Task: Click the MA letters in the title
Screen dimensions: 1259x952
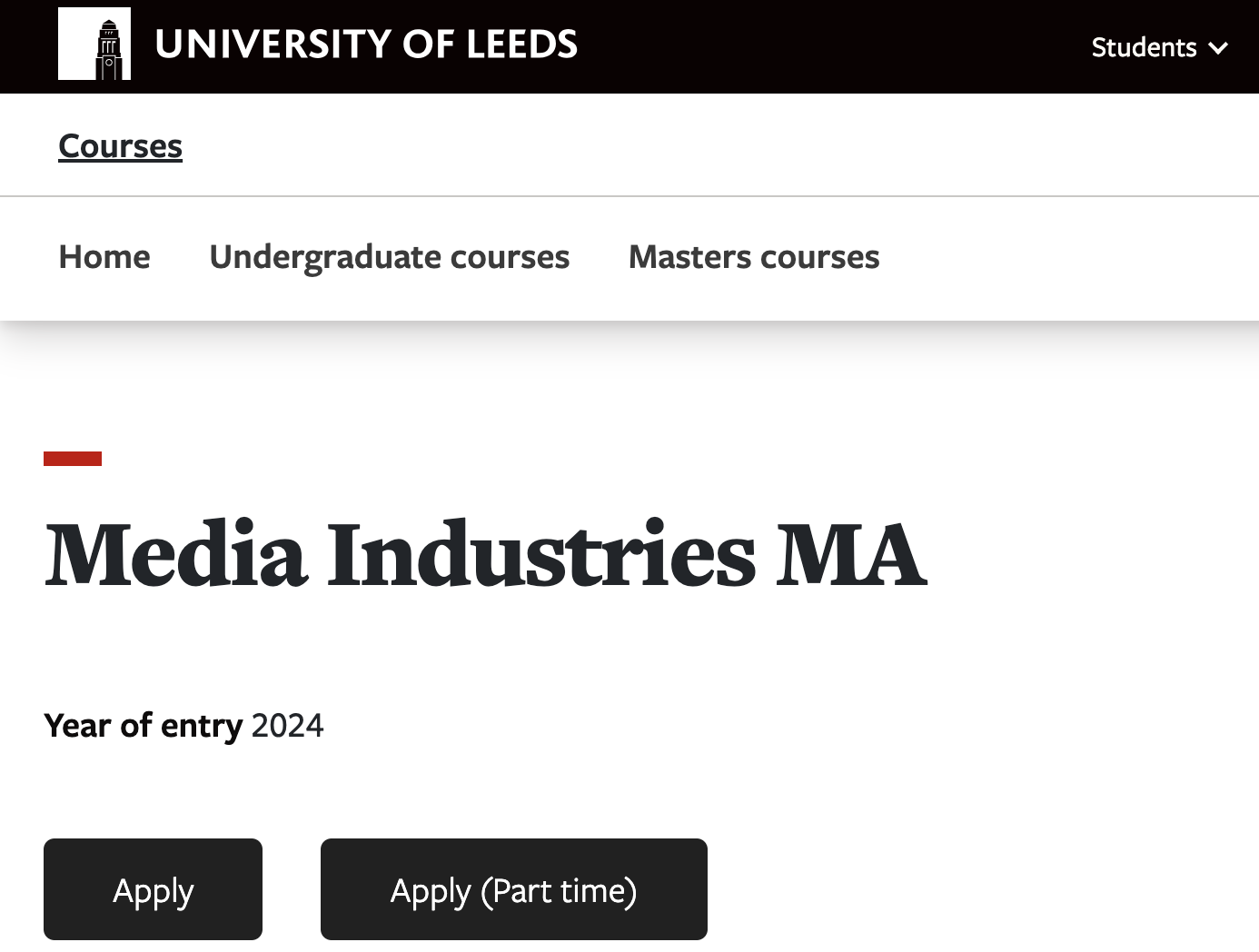Action: (852, 554)
